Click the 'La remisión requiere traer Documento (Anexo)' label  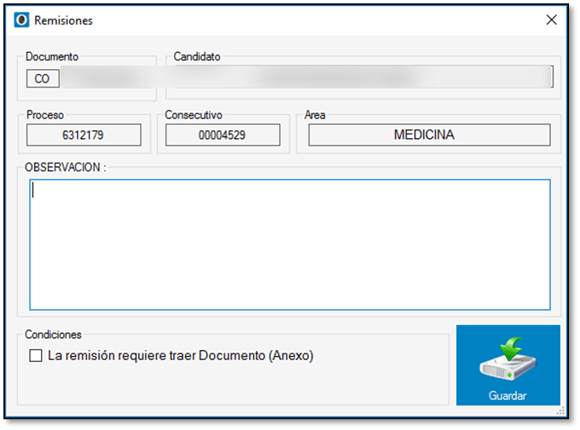click(181, 356)
